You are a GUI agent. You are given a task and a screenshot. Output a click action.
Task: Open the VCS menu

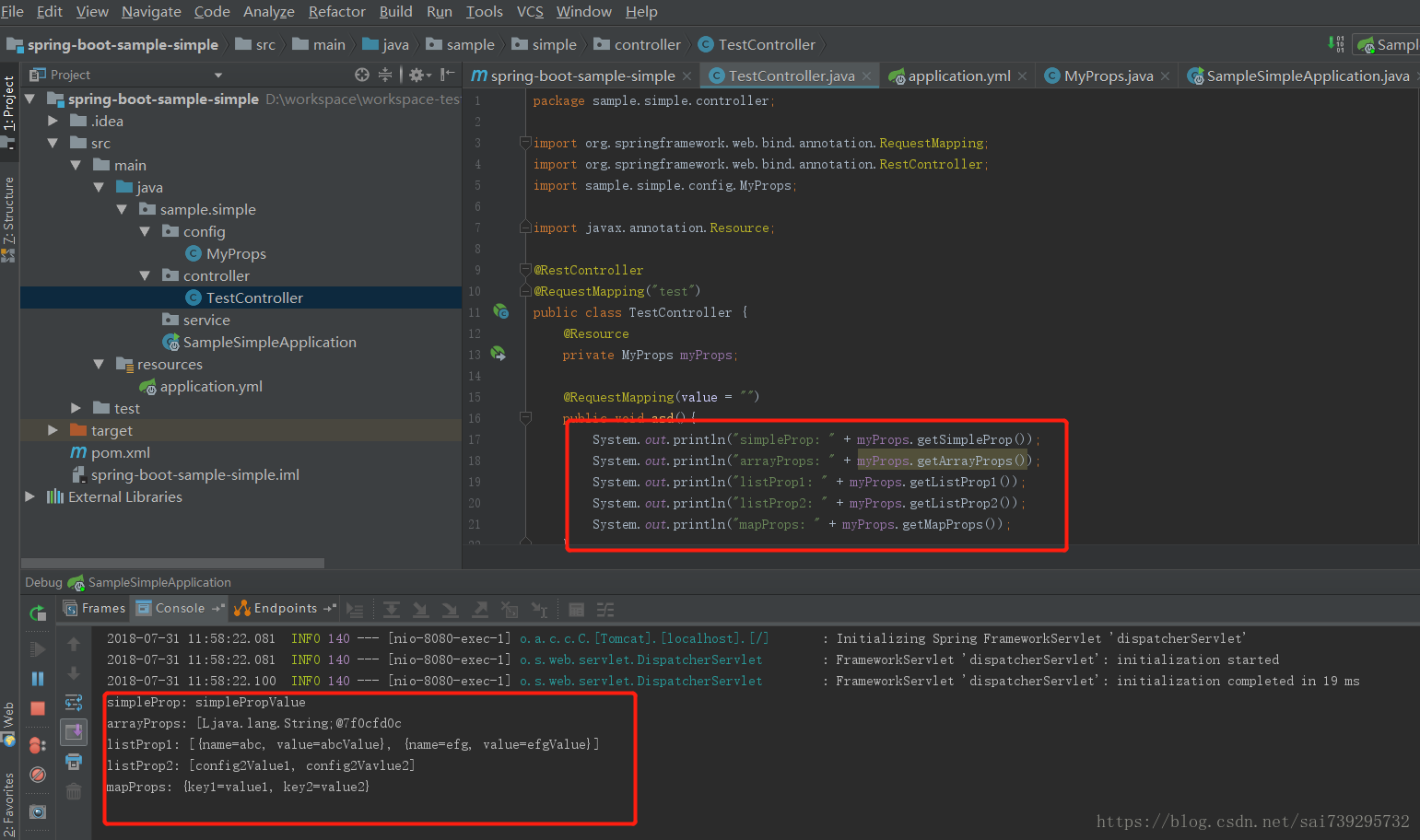click(x=530, y=11)
